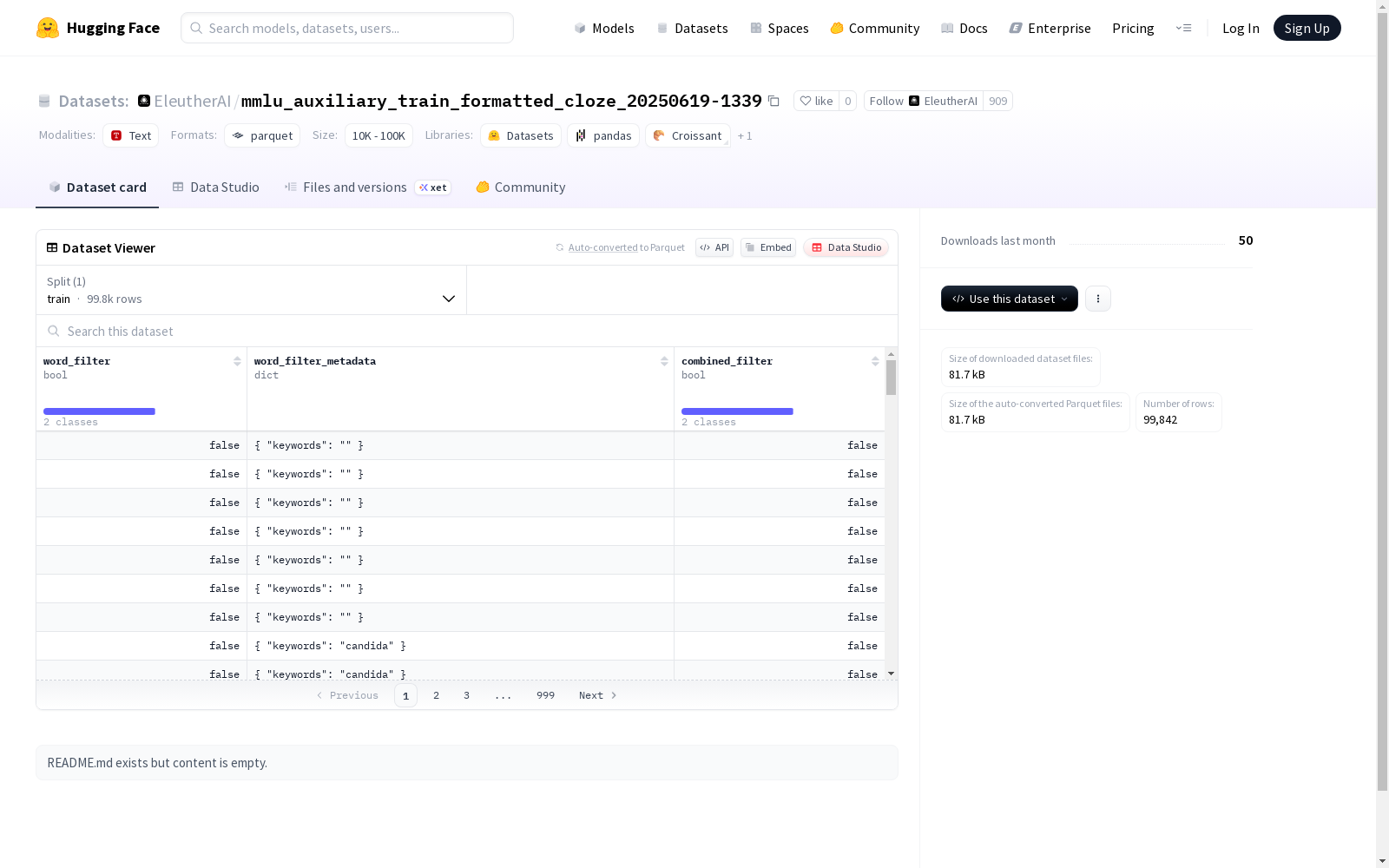1389x868 pixels.
Task: Click the Log In link
Action: click(x=1241, y=28)
